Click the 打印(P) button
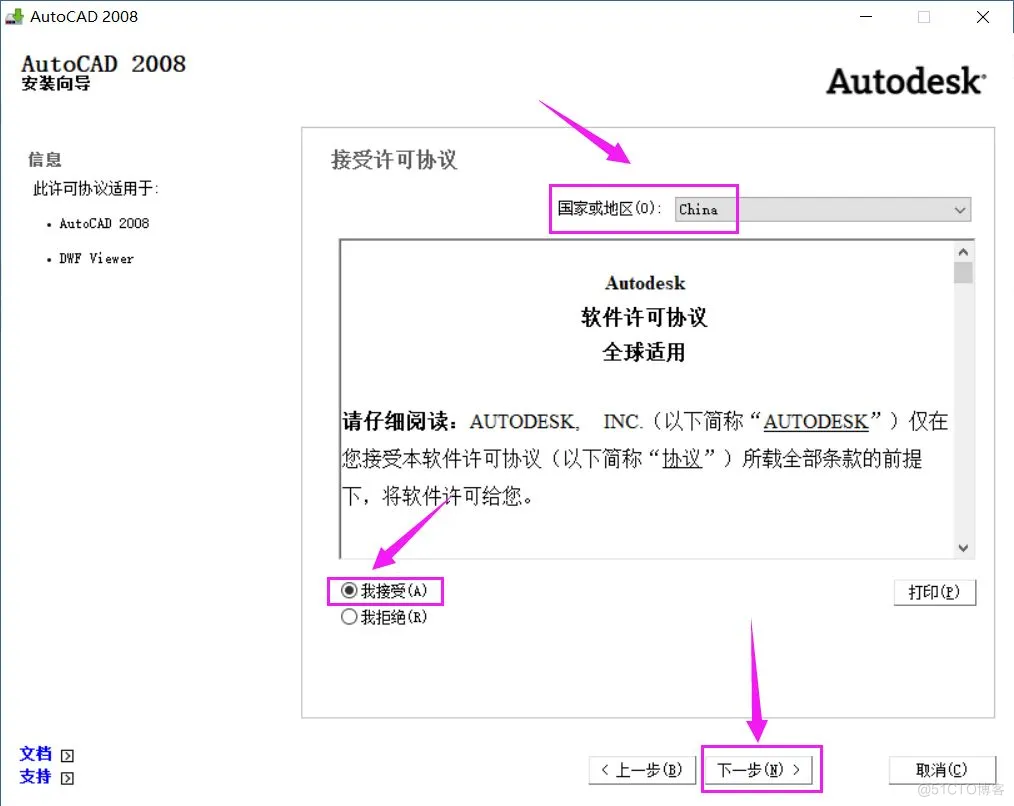The height and width of the screenshot is (806, 1014). [934, 592]
